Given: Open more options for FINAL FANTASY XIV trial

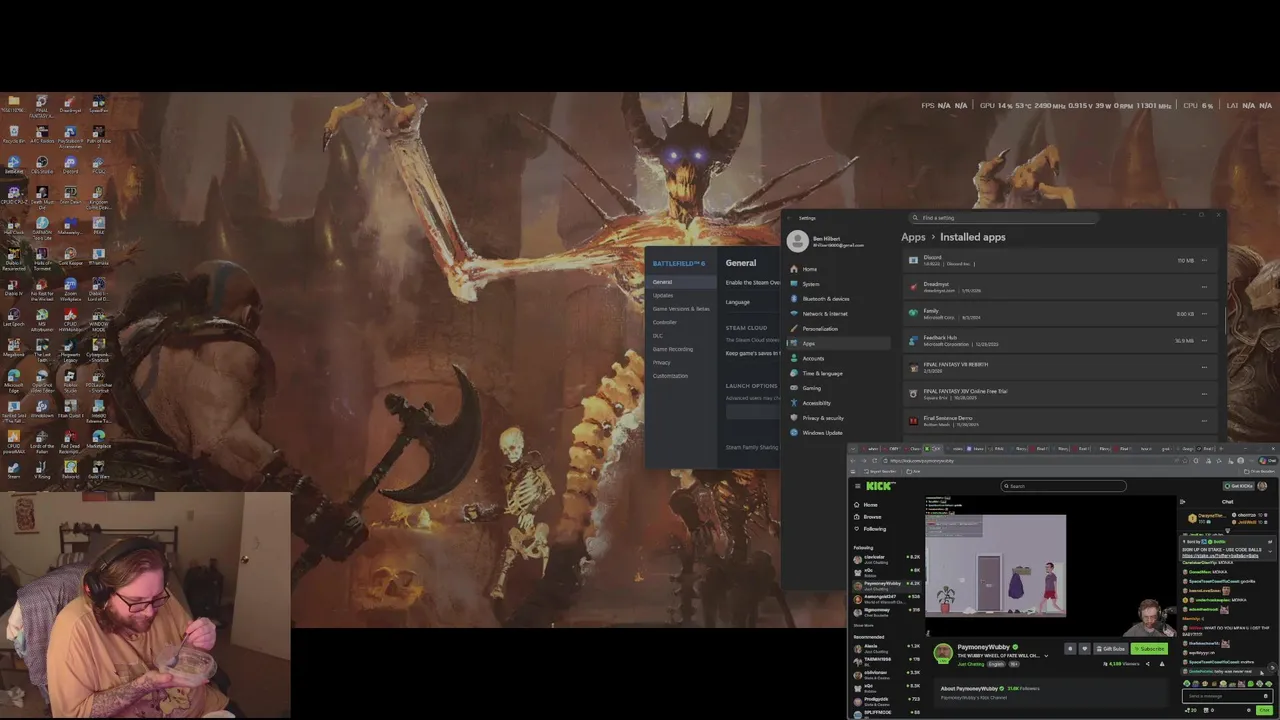Looking at the screenshot, I should [x=1204, y=394].
